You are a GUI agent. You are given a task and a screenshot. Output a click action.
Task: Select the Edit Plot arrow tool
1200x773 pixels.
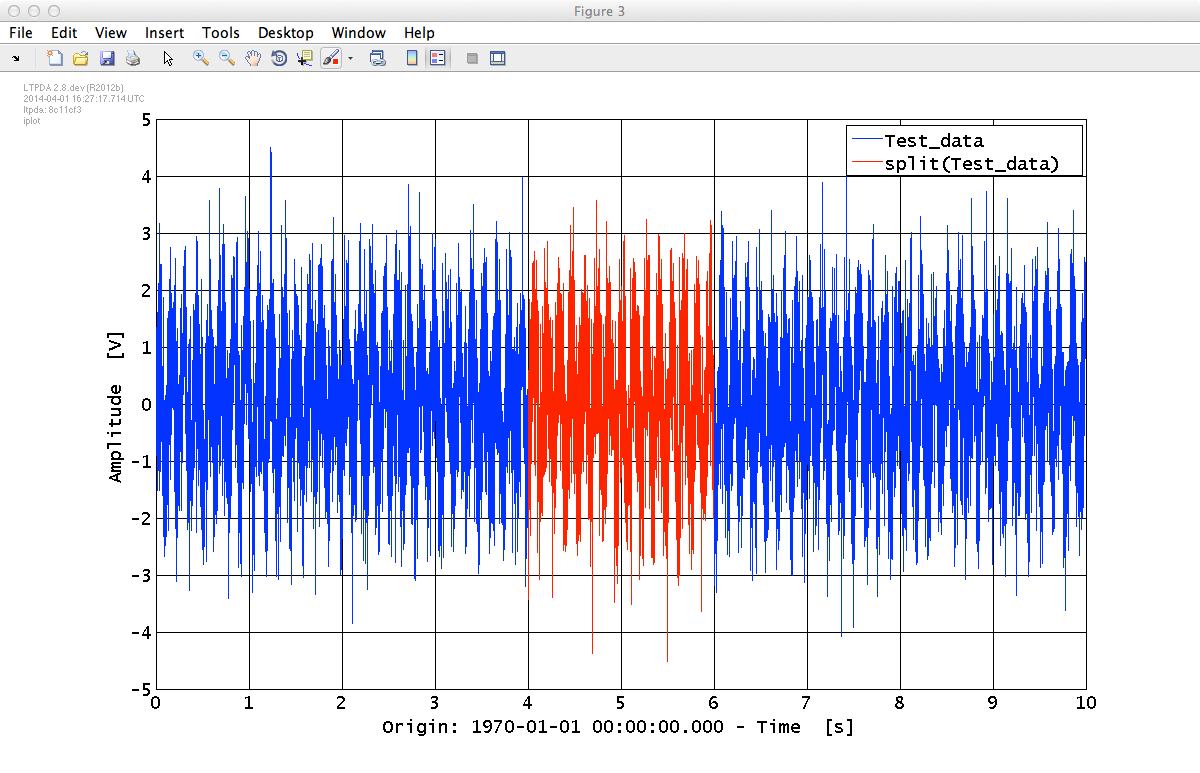[x=168, y=58]
